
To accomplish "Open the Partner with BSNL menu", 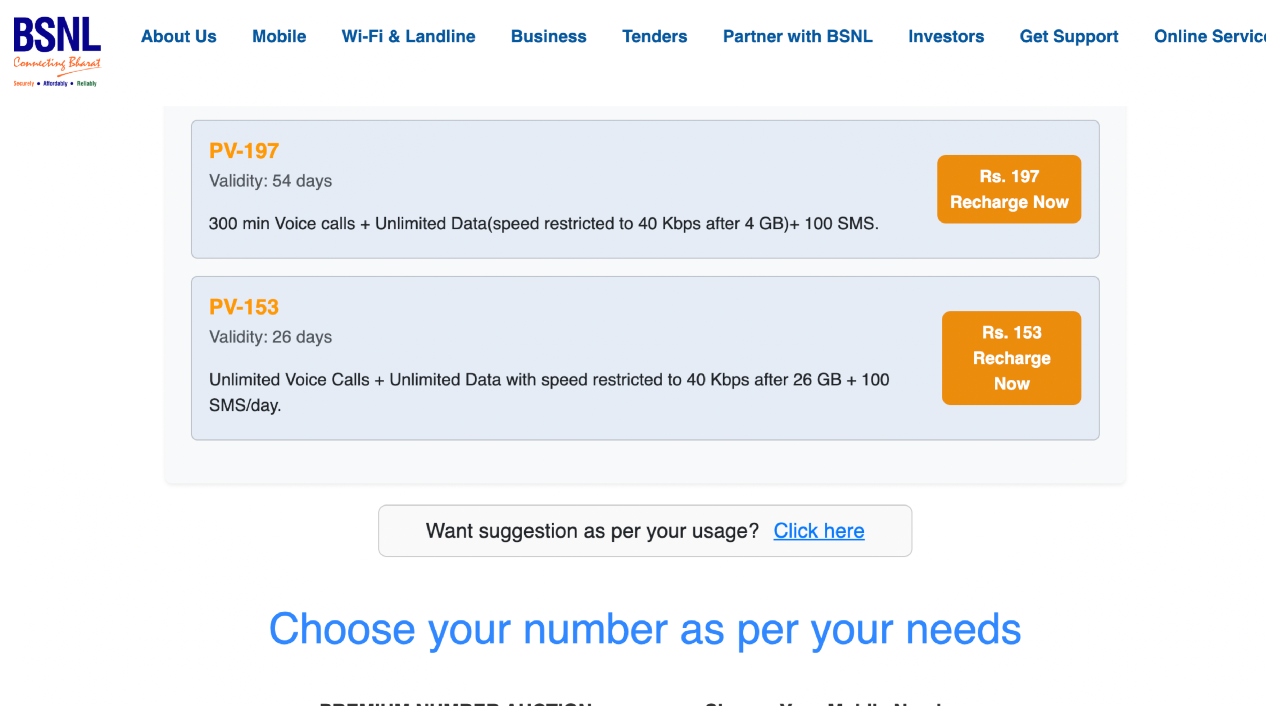I will coord(797,36).
